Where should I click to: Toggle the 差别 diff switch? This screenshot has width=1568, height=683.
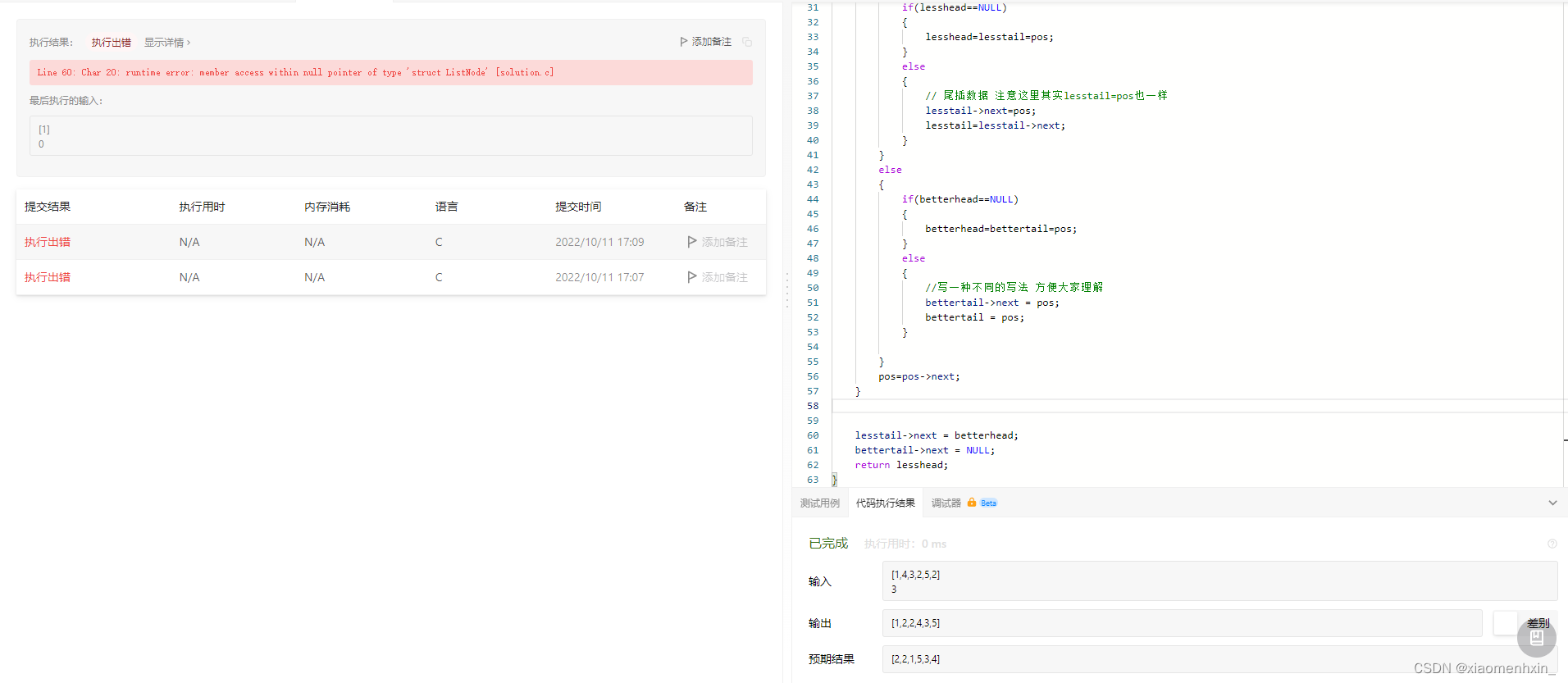(1524, 623)
